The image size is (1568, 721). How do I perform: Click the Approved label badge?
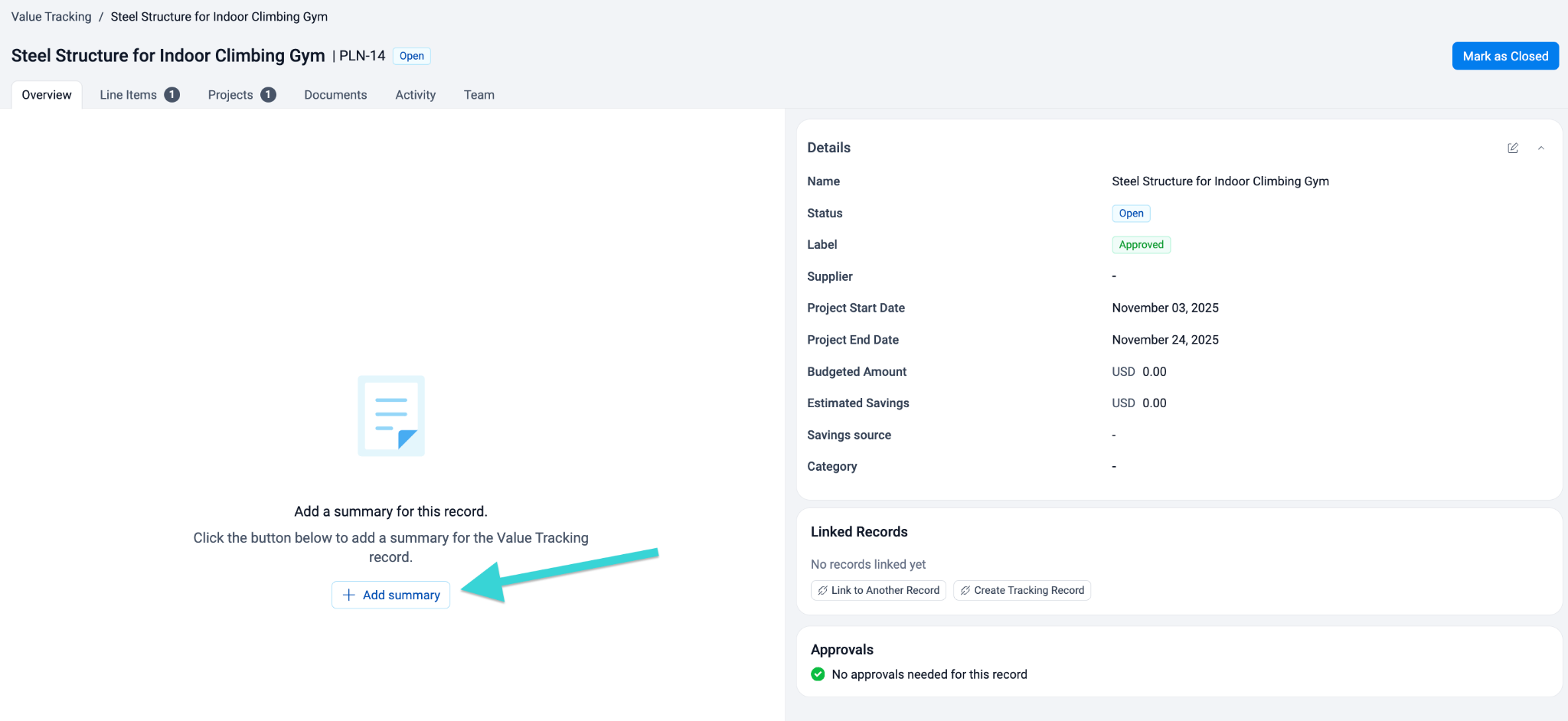1141,245
